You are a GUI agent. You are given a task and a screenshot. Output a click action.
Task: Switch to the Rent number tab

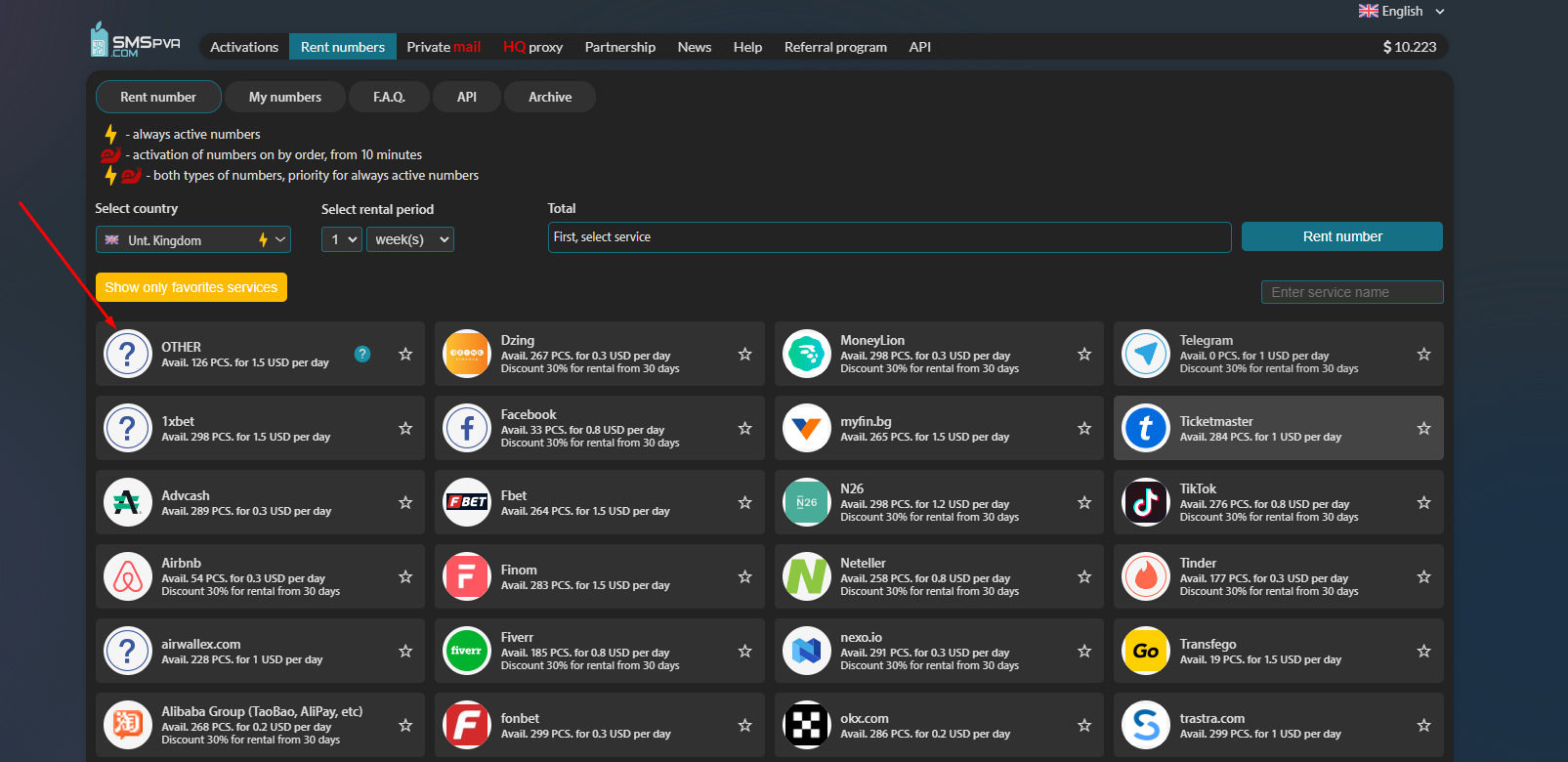[x=158, y=97]
